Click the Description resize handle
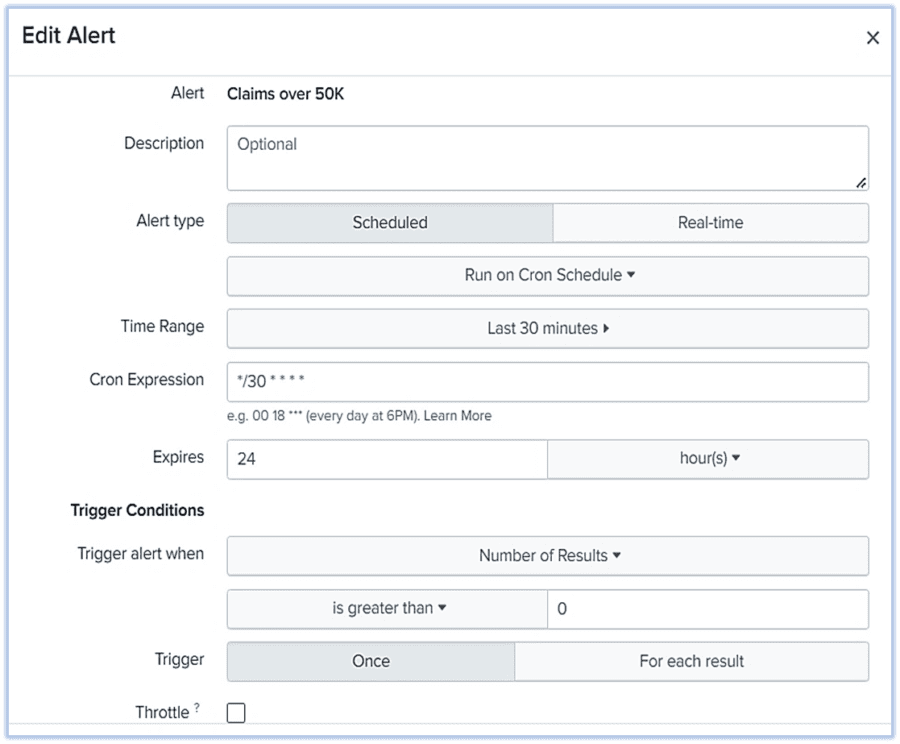 point(860,182)
